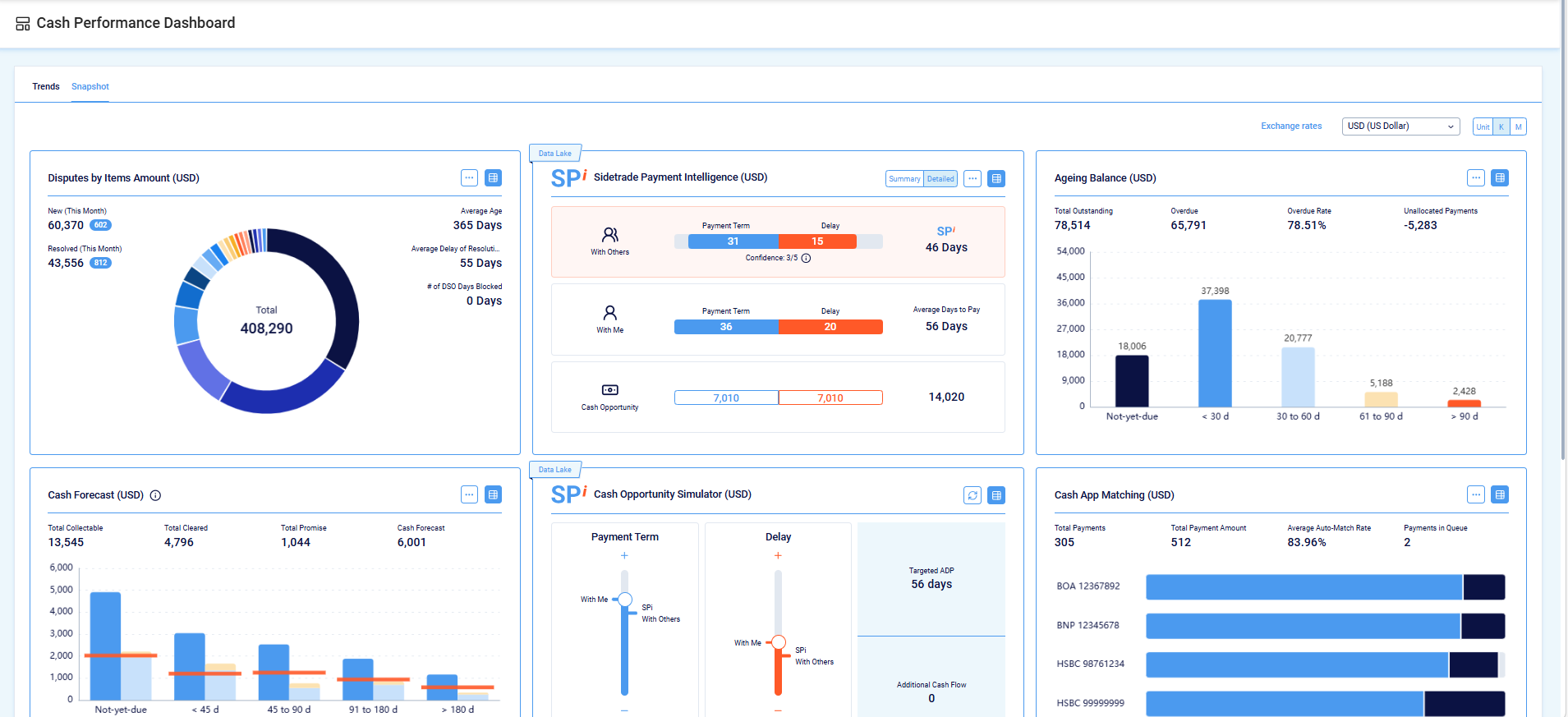Click the 30 to 60 d bar in Ageing Balance
1568x717 pixels.
click(1298, 377)
